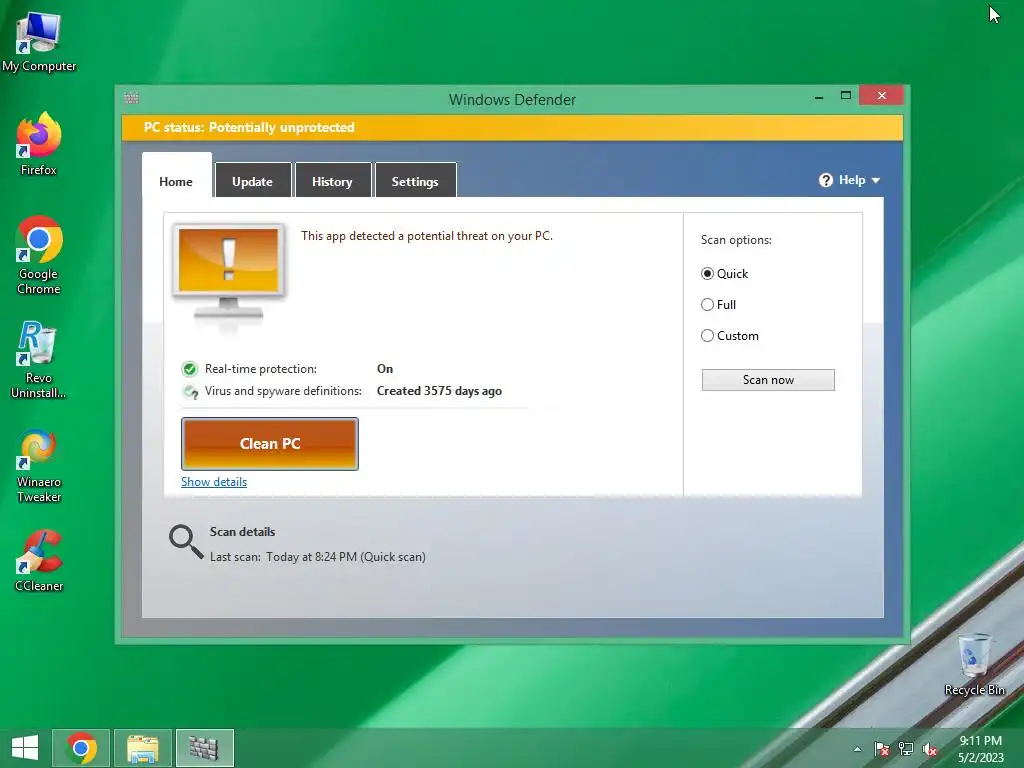Open the Recycle Bin icon
The width and height of the screenshot is (1024, 768).
click(x=974, y=664)
